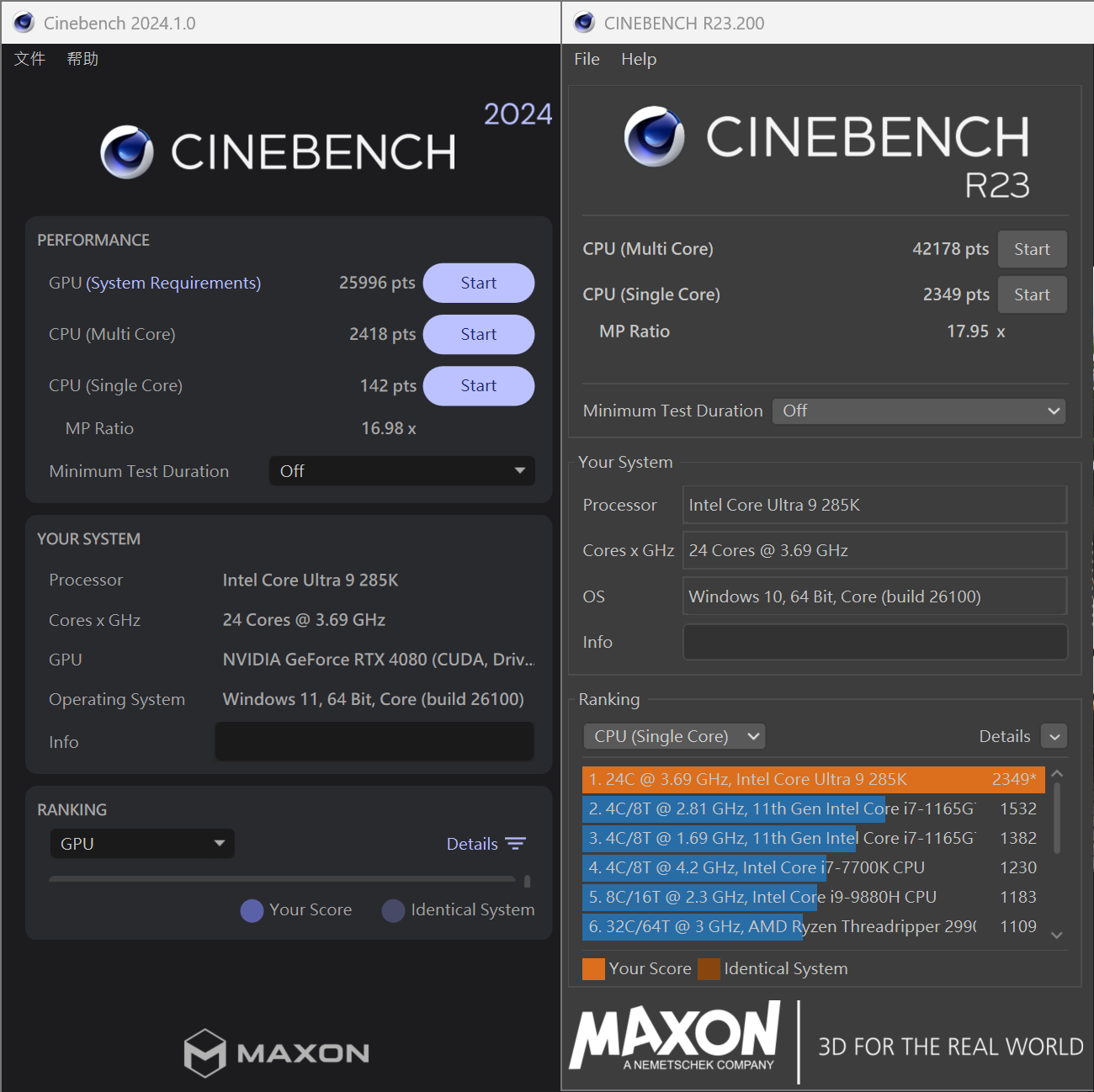Click 142 pts single core score
Image resolution: width=1094 pixels, height=1092 pixels.
[388, 385]
